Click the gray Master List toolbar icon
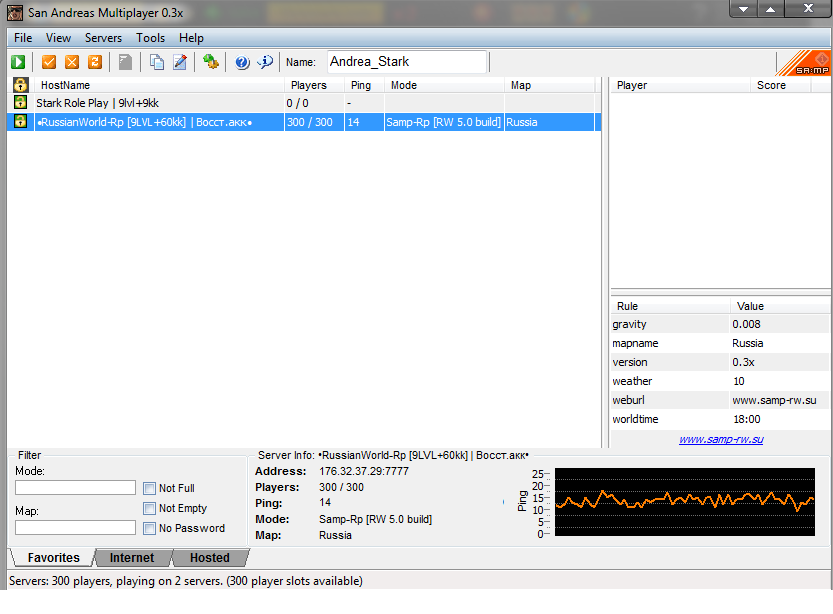This screenshot has width=833, height=614. coord(125,62)
